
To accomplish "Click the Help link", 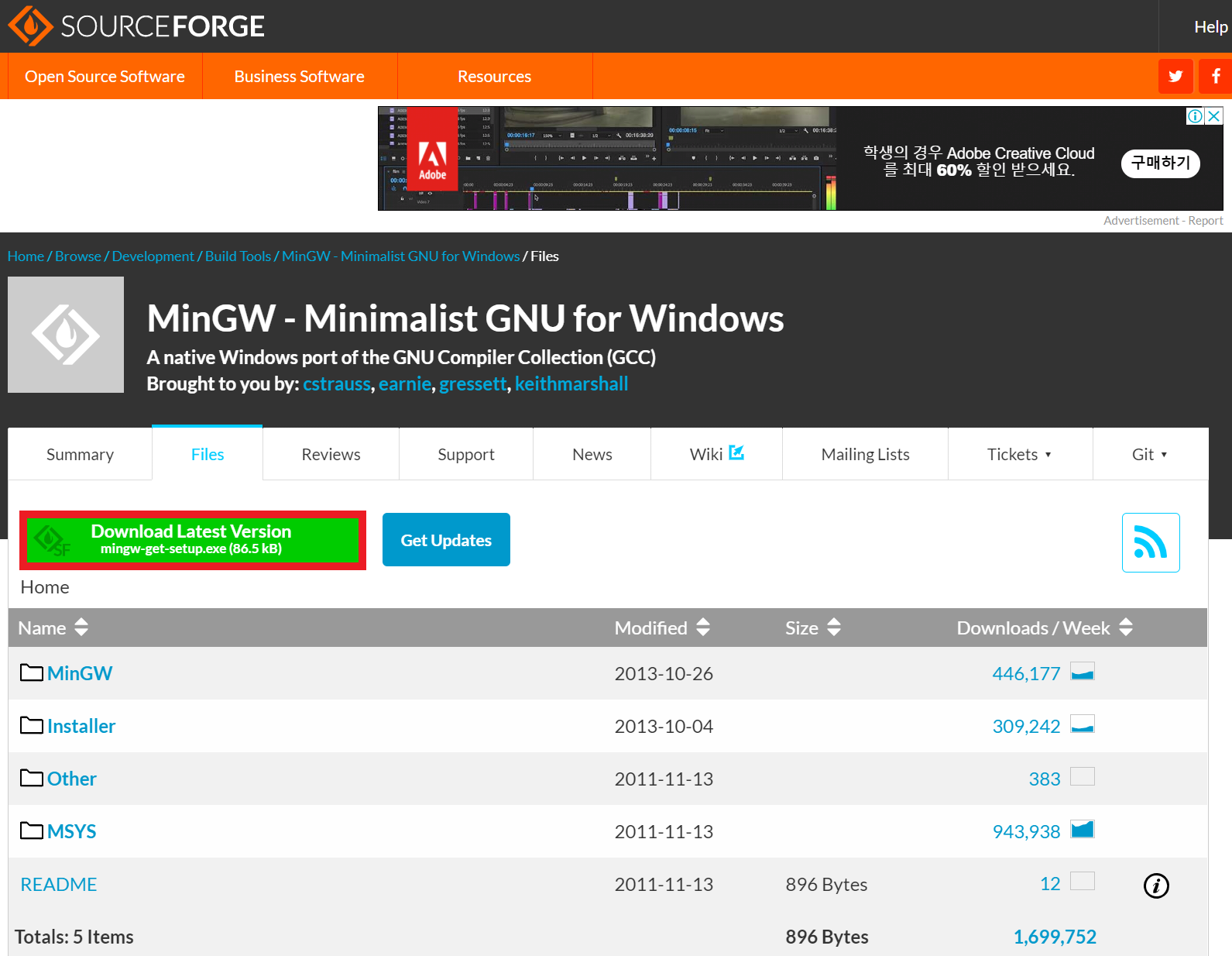I will pyautogui.click(x=1211, y=26).
